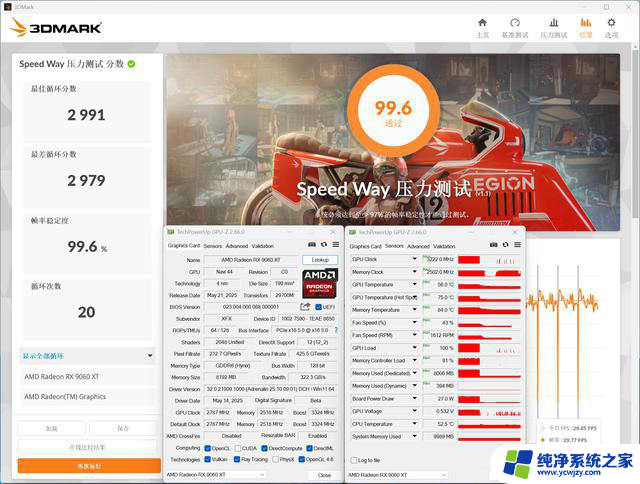Toggle the DirectML checkbox
640x484 pixels.
(309, 448)
